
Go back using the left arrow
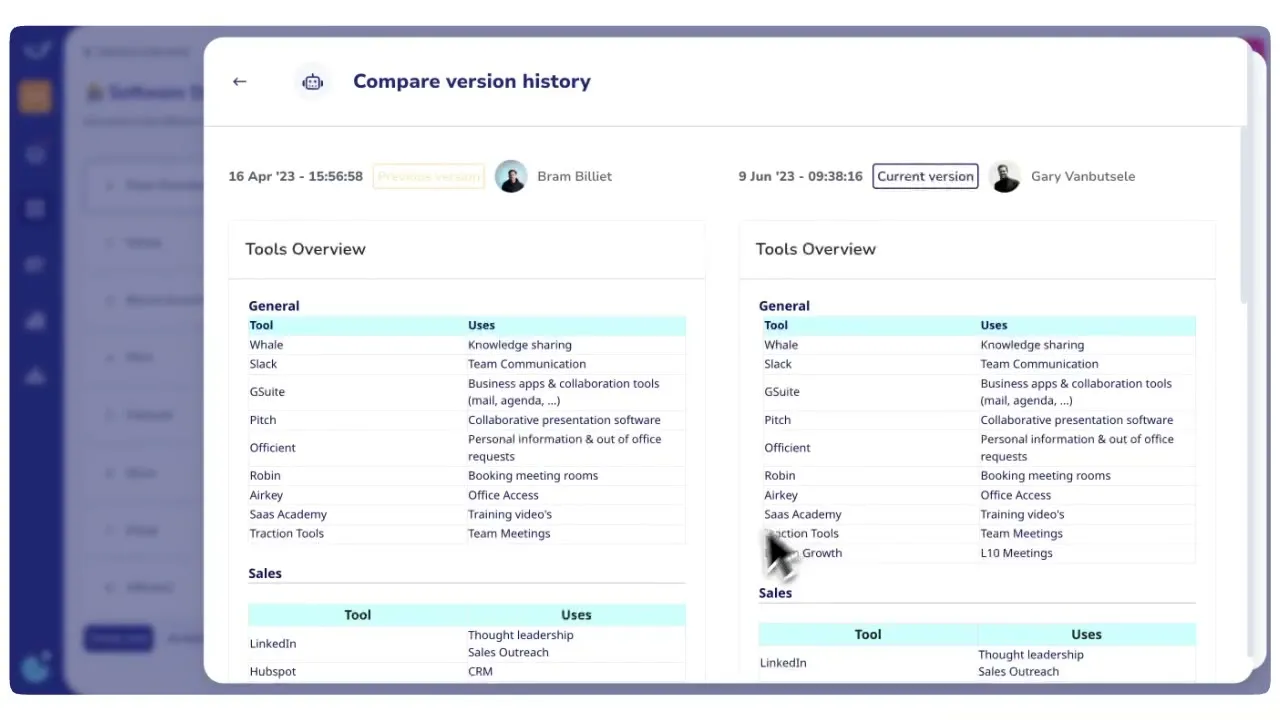239,82
